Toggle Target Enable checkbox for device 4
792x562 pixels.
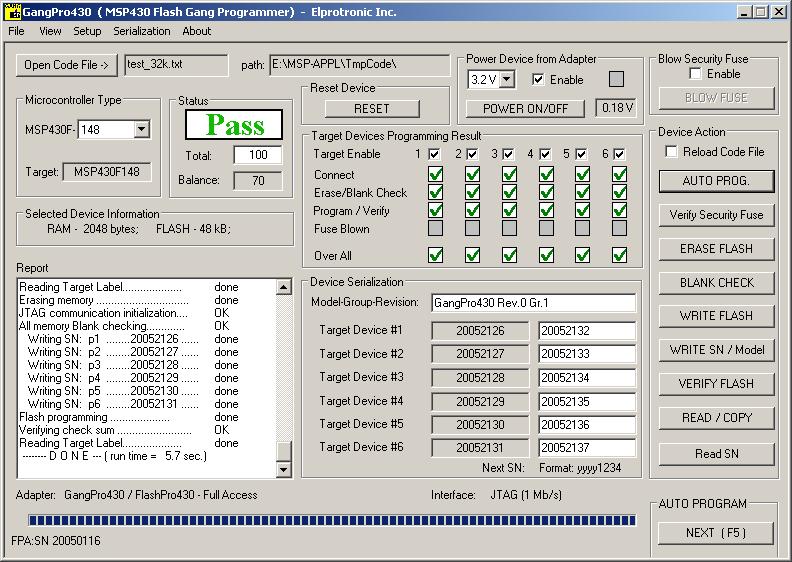click(x=546, y=154)
